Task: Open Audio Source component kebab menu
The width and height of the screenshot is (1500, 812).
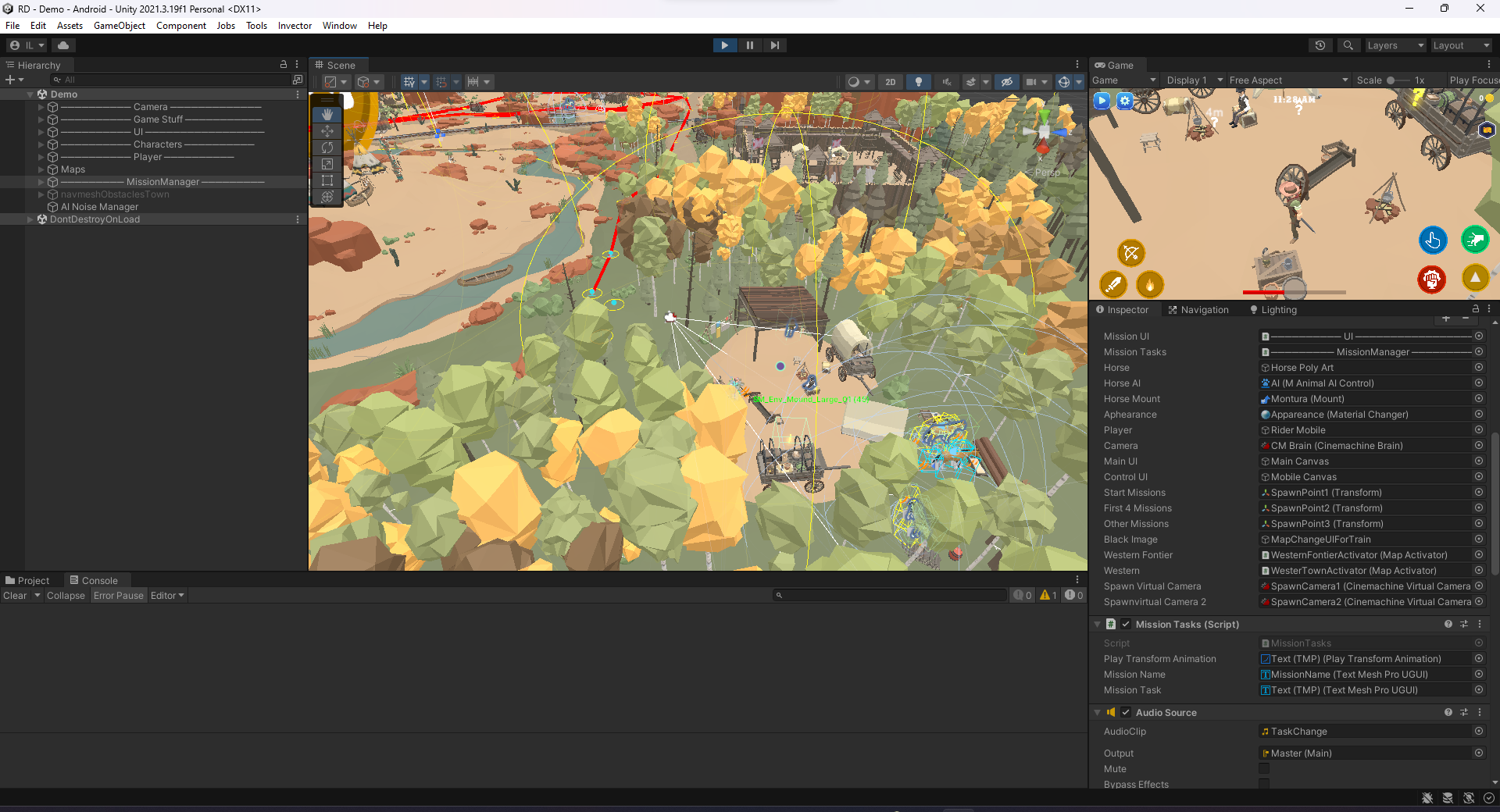Action: 1480,713
